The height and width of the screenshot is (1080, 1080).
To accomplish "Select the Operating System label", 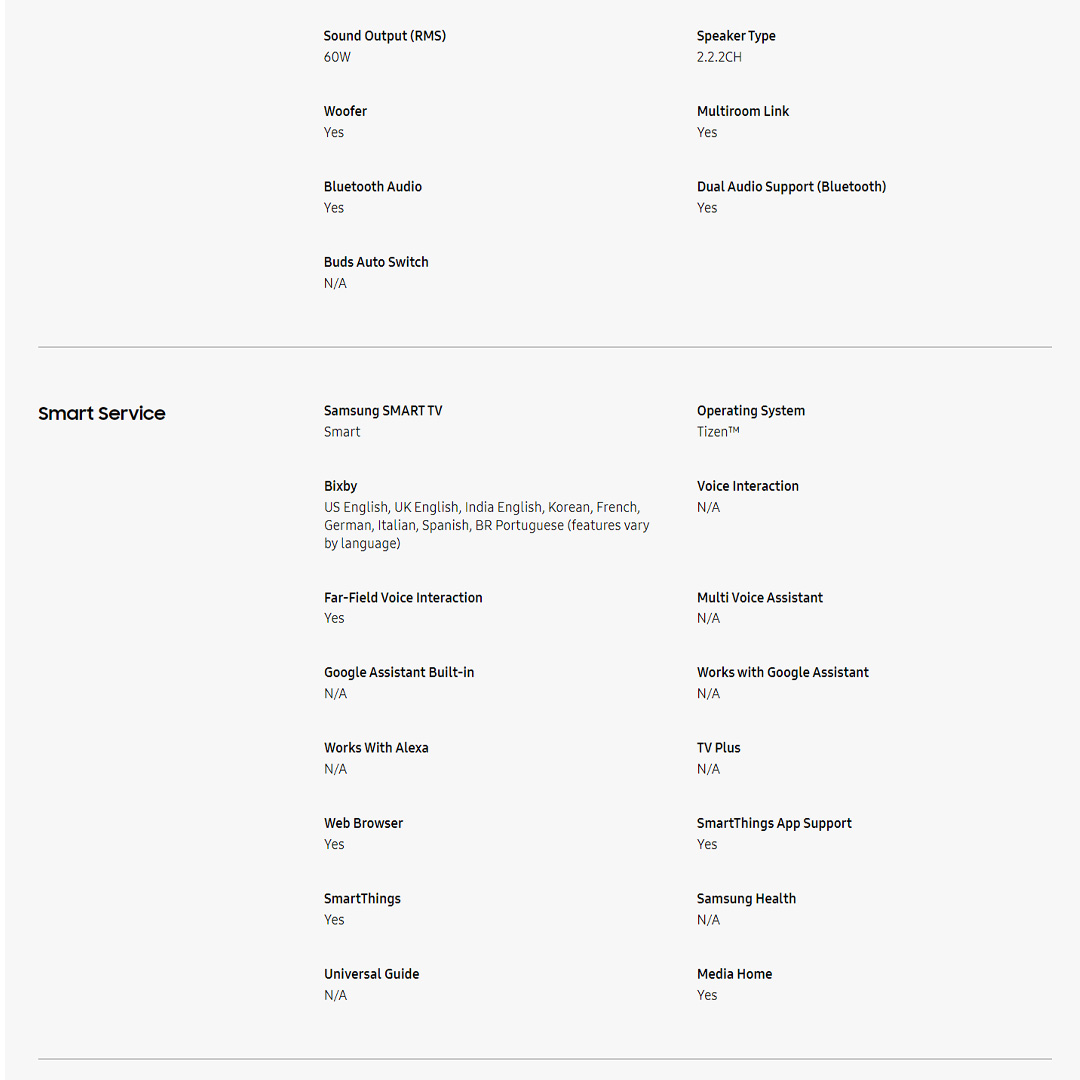I will click(x=751, y=411).
